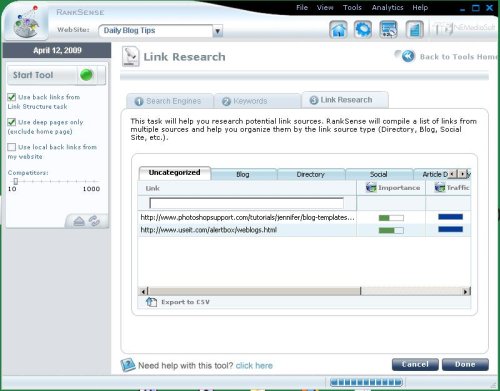Click the Link filter input field

(247, 203)
